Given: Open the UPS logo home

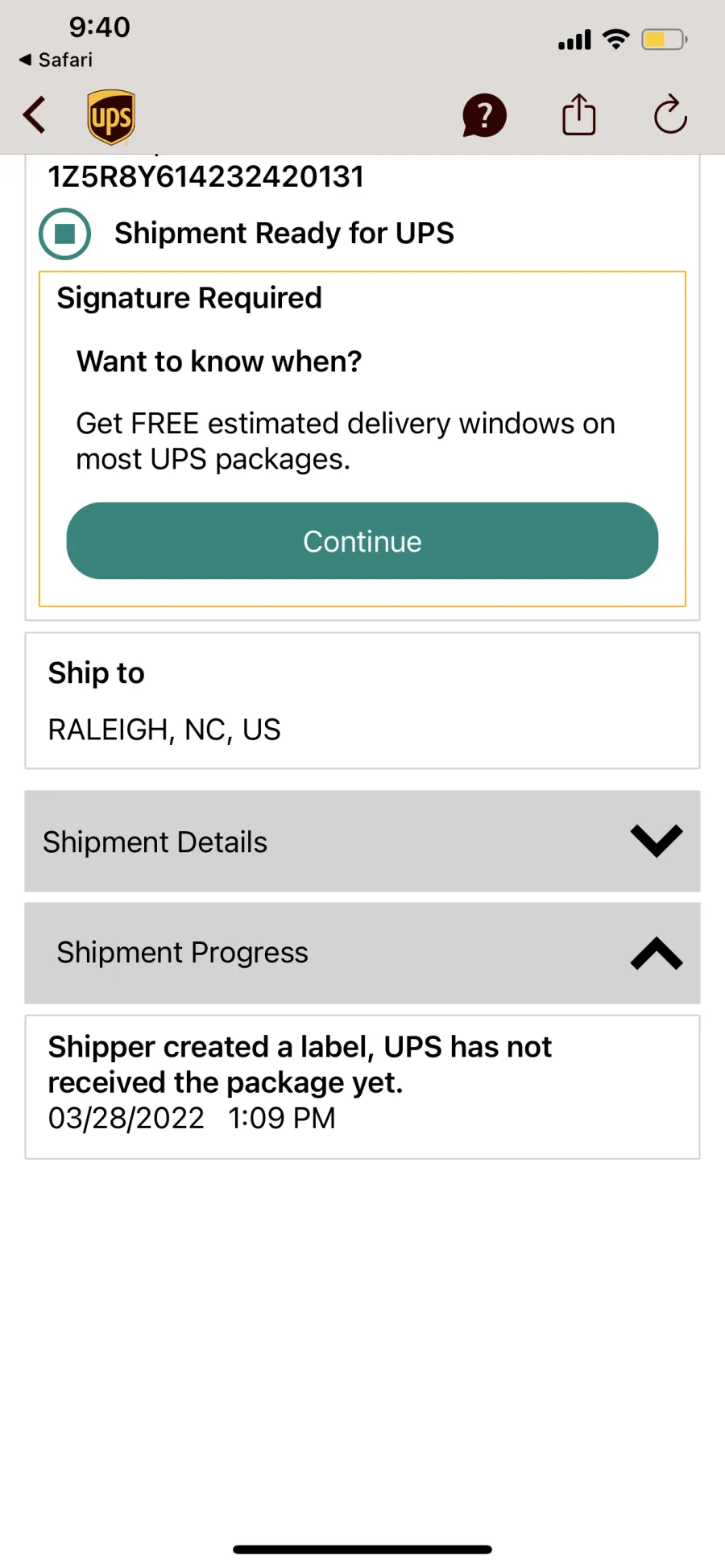Looking at the screenshot, I should (x=111, y=117).
